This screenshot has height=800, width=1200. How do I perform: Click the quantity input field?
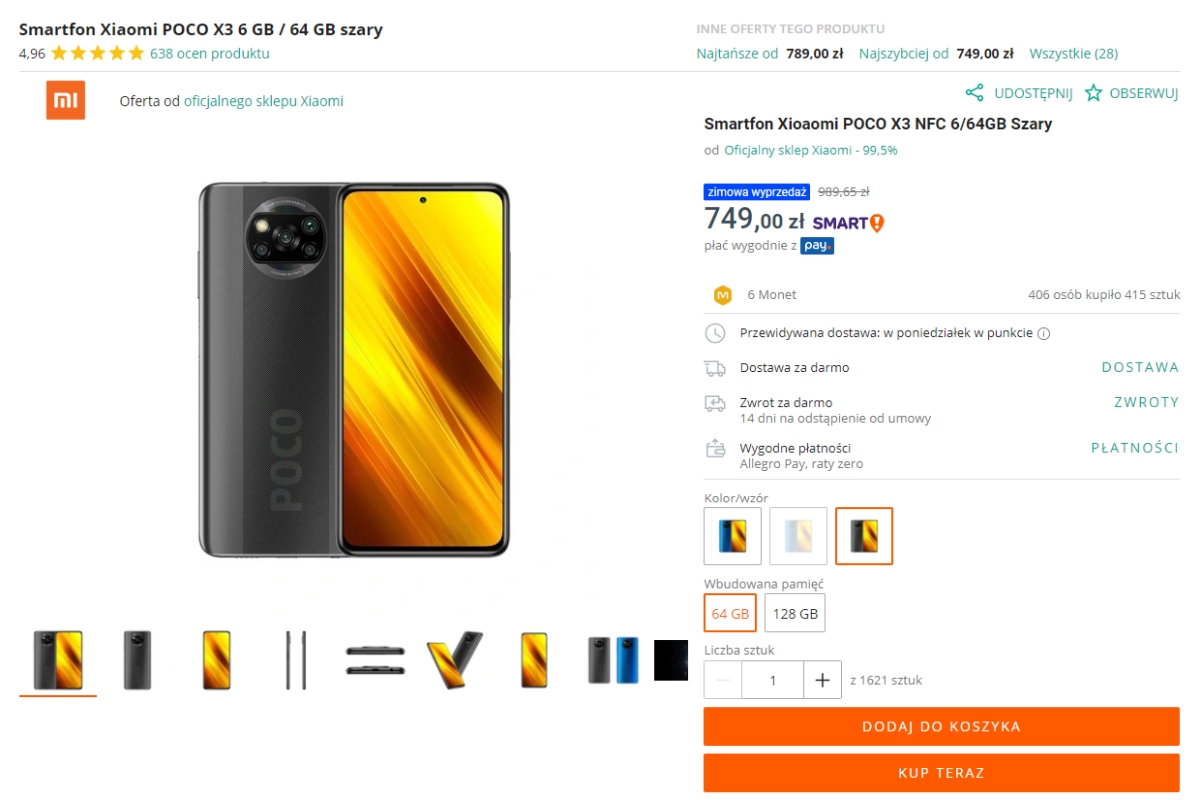(x=772, y=680)
